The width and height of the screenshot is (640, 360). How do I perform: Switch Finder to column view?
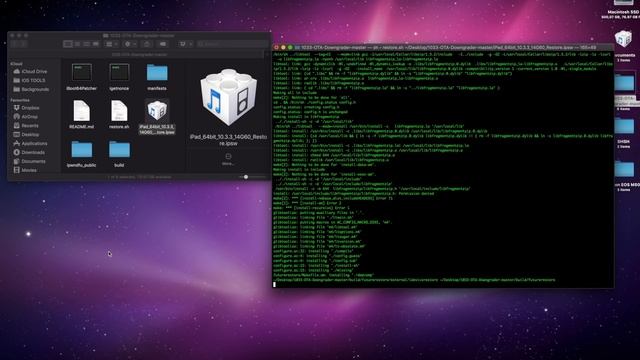point(86,44)
